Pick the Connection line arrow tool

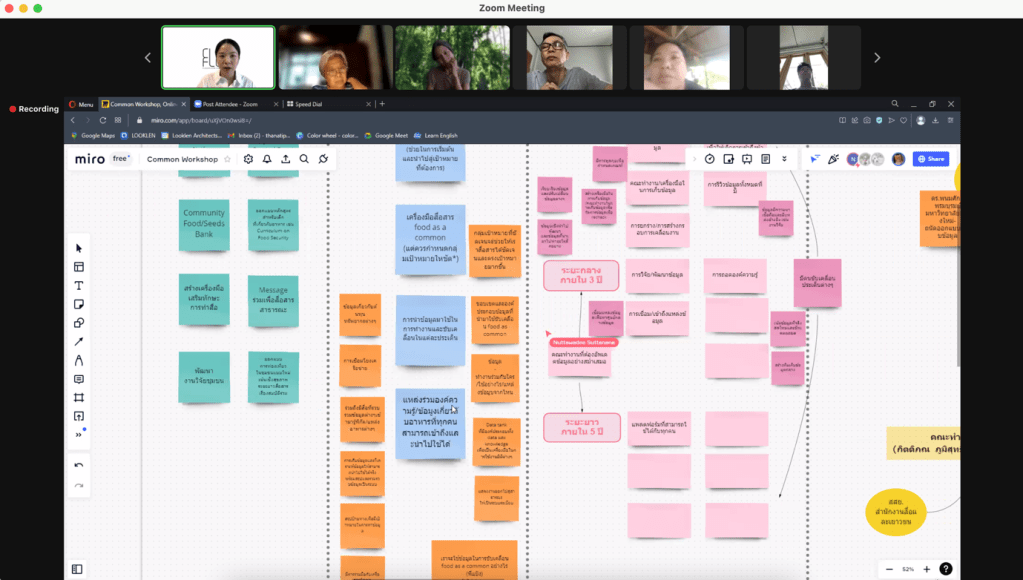point(79,342)
